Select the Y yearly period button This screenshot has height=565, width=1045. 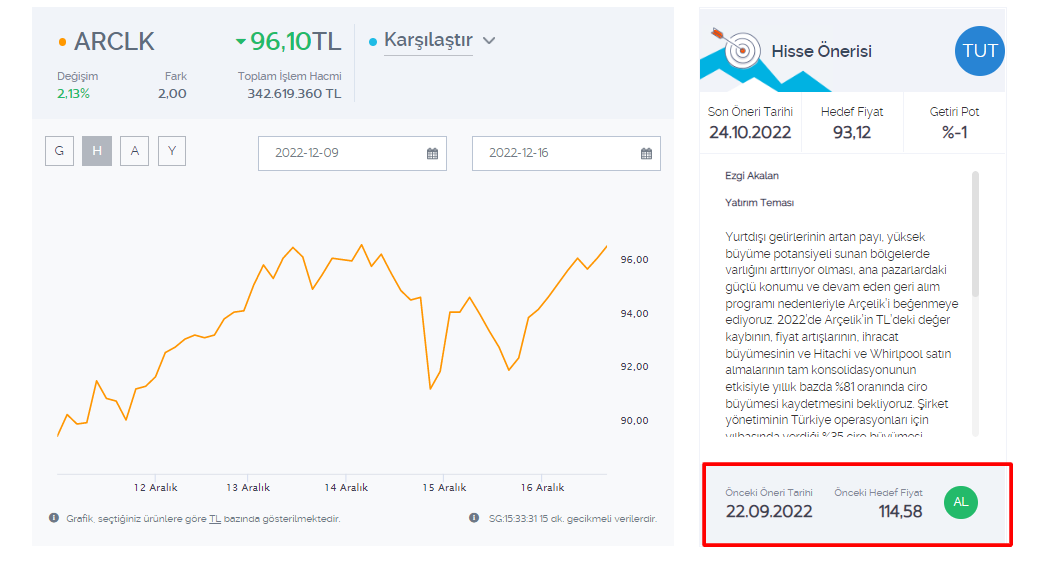pyautogui.click(x=172, y=151)
